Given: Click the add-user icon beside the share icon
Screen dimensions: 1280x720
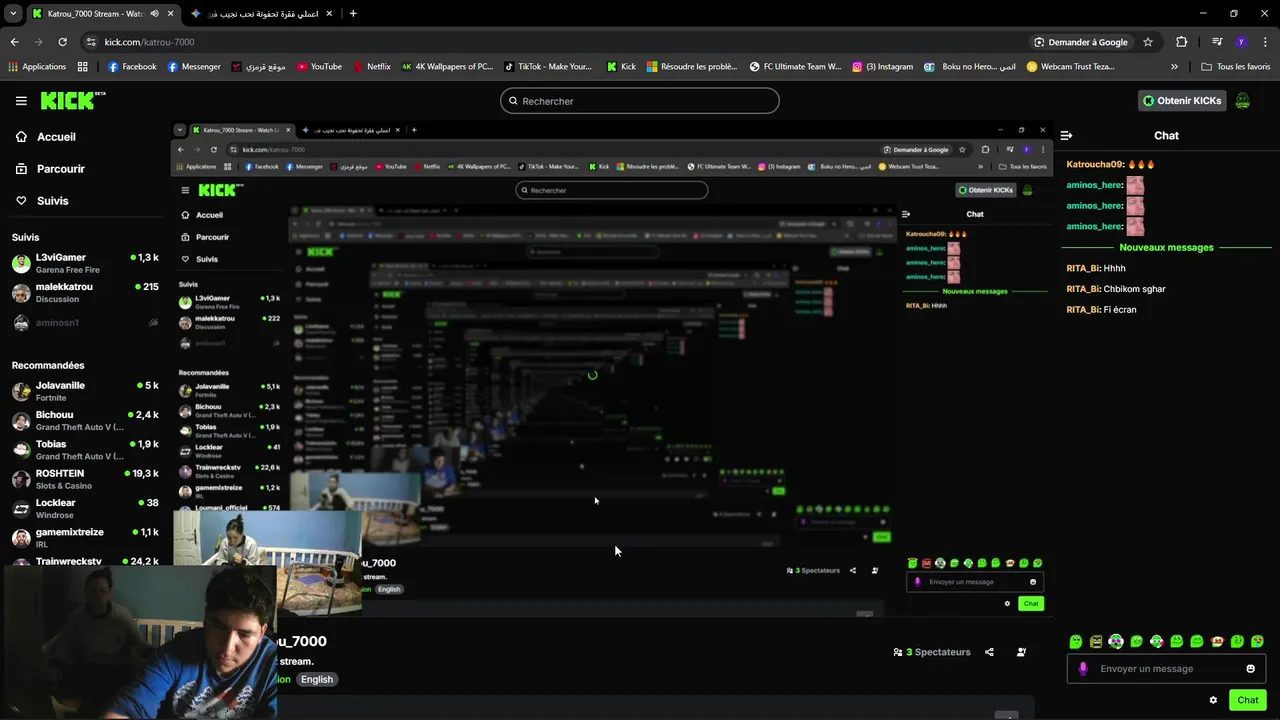Looking at the screenshot, I should 1021,652.
